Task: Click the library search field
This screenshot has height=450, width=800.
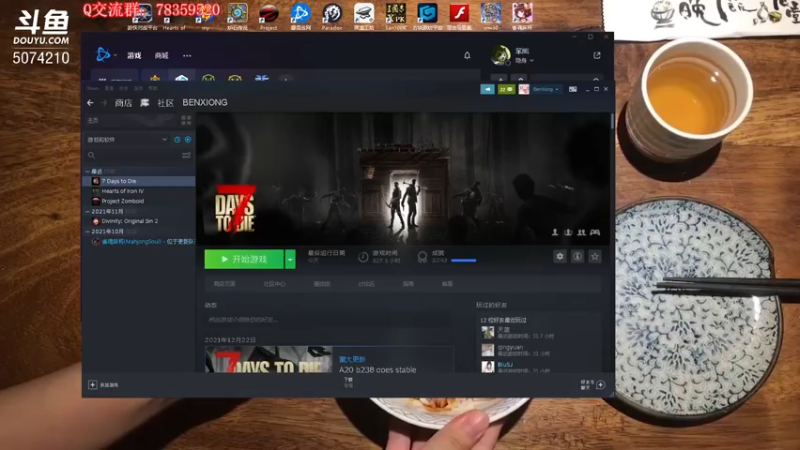Action: [x=134, y=155]
